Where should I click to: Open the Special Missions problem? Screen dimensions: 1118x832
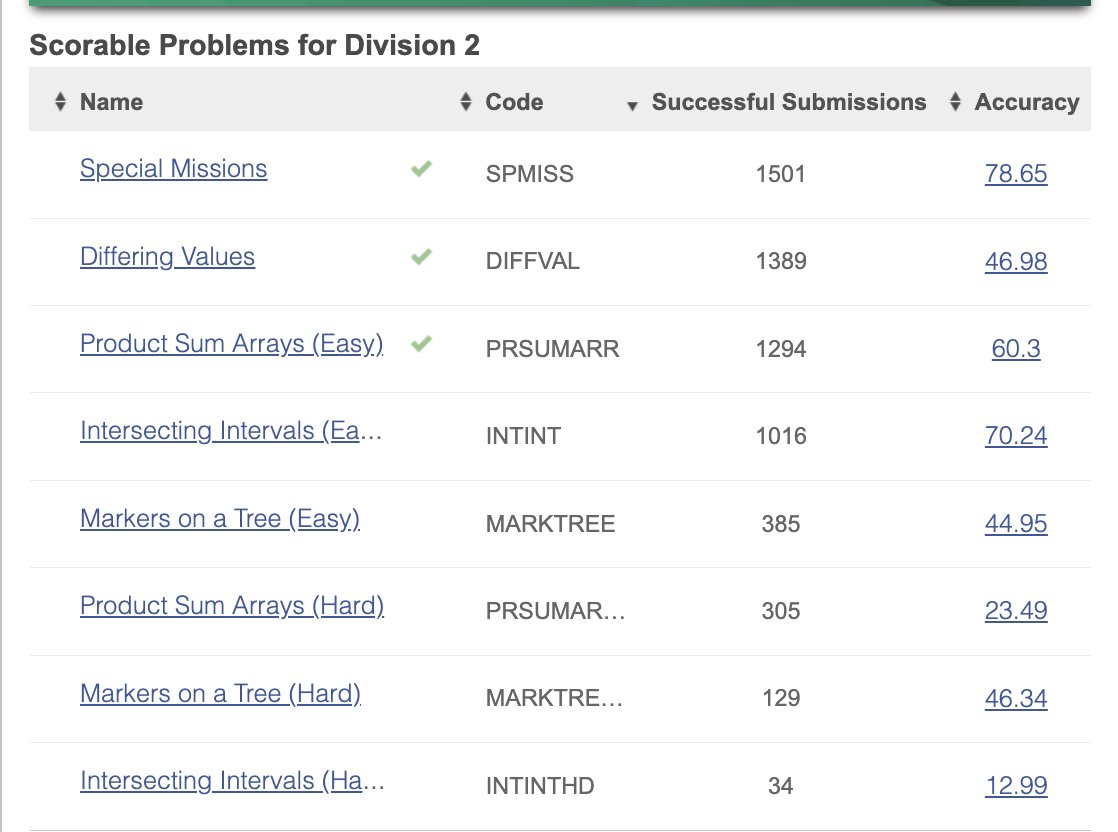pyautogui.click(x=173, y=169)
